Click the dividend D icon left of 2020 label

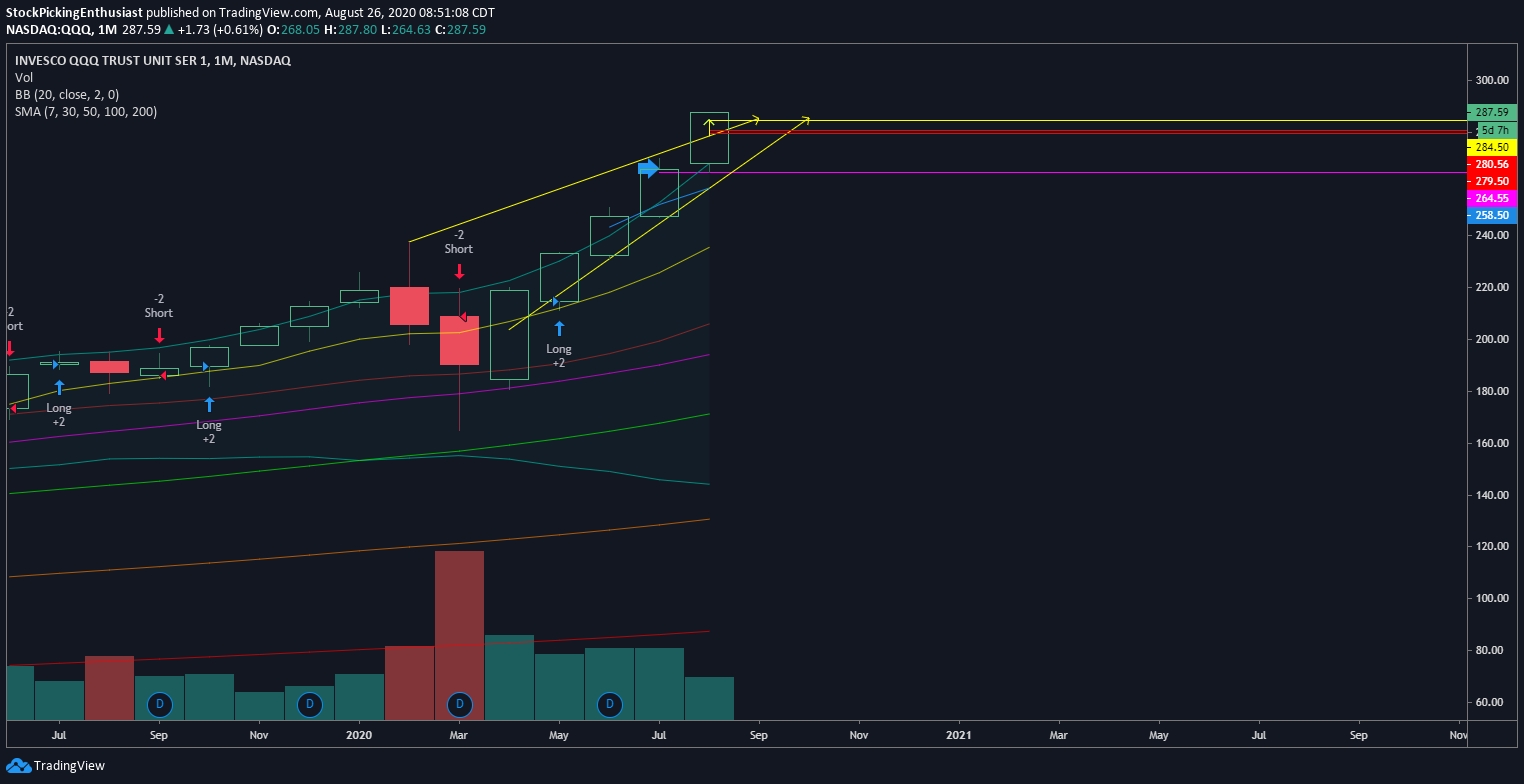click(310, 704)
